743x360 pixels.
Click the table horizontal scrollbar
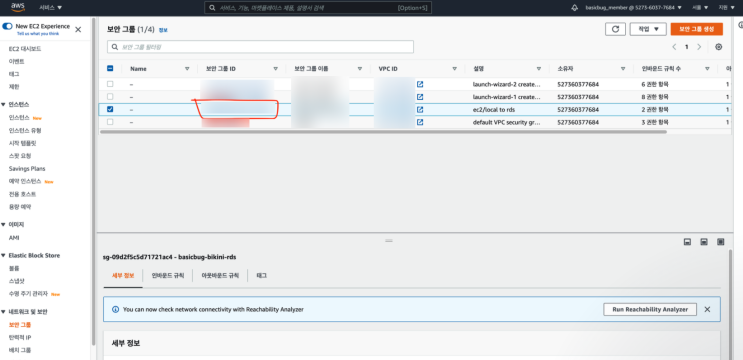click(383, 132)
